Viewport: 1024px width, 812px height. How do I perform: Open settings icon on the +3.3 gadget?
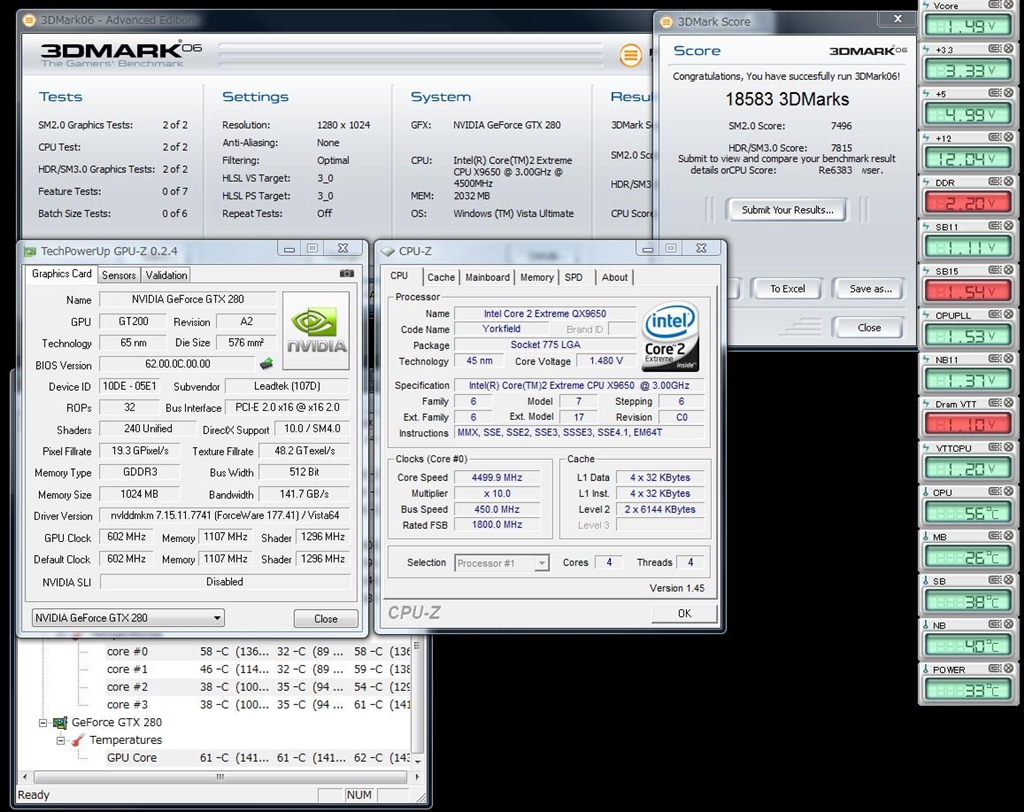[x=995, y=48]
